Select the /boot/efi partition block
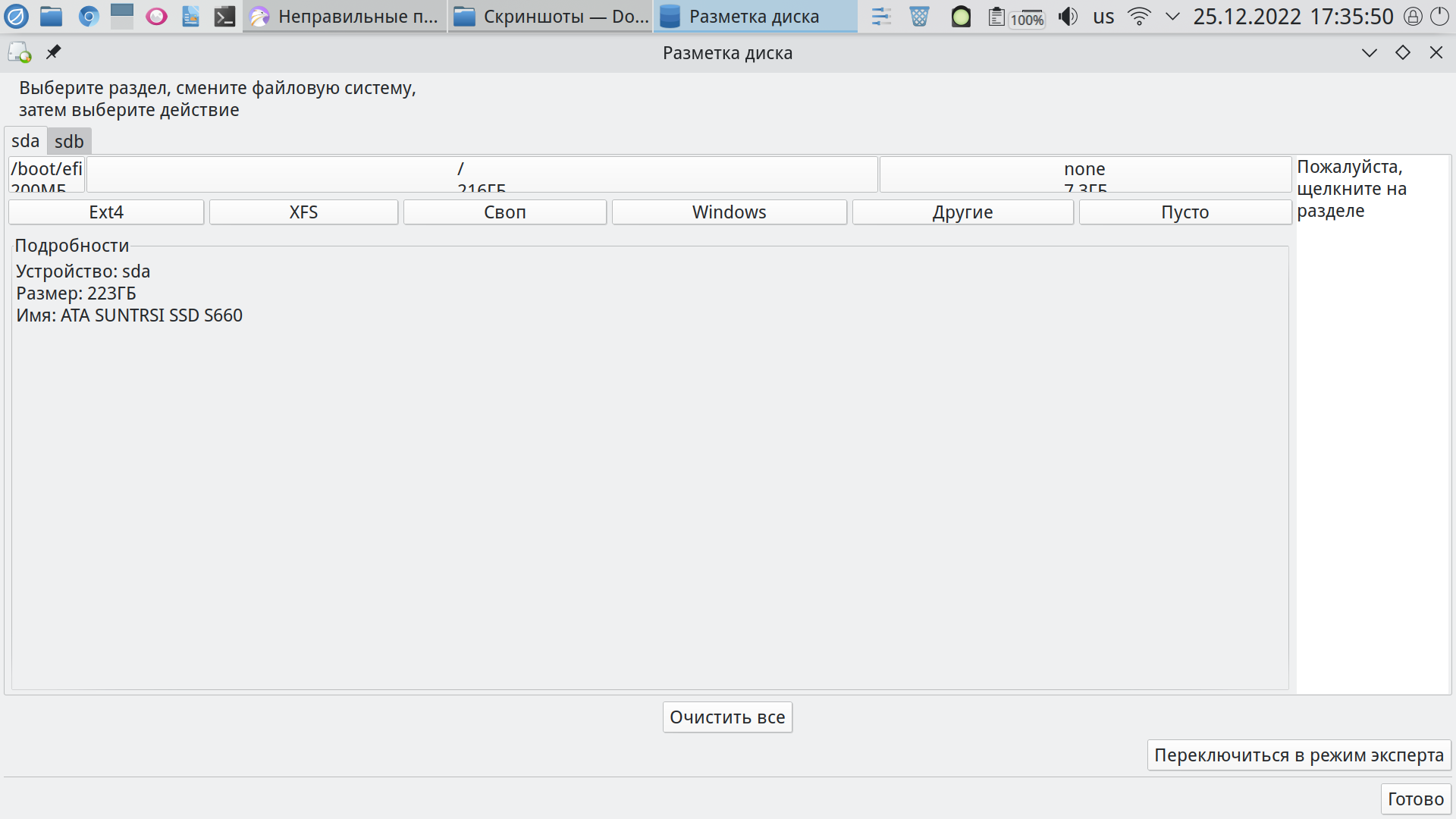 pos(46,174)
